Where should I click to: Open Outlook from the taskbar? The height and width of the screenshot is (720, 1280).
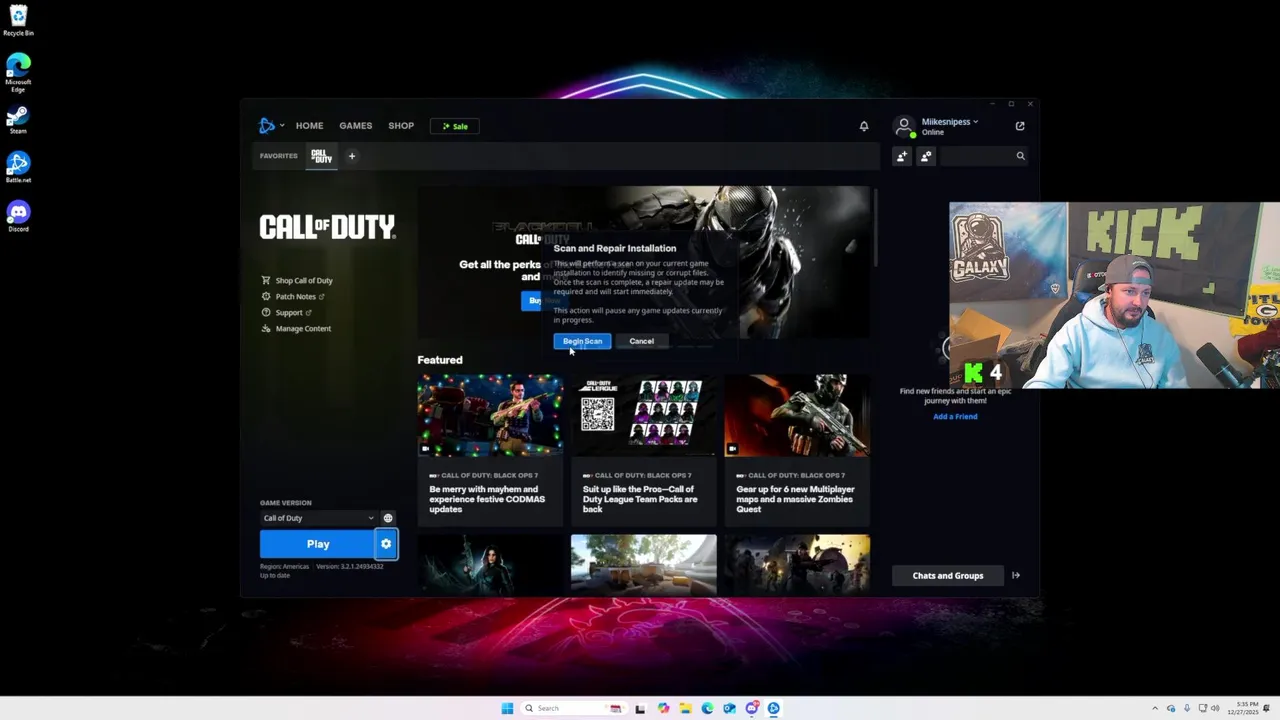tap(729, 708)
